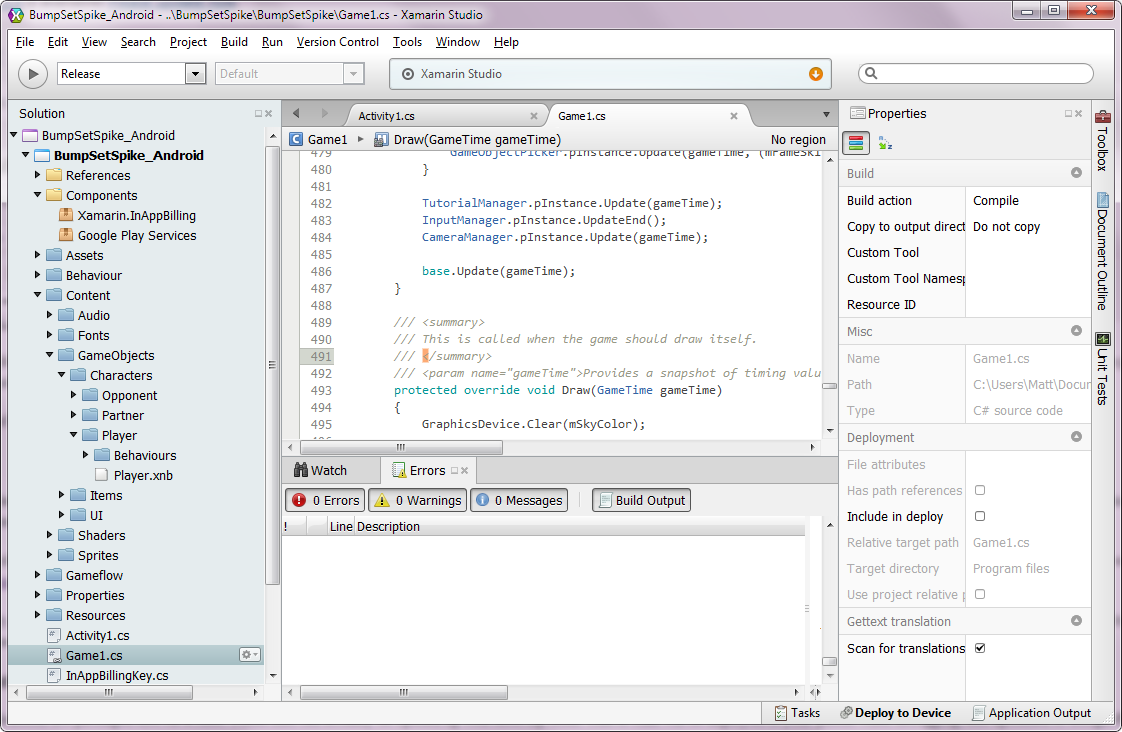
Task: Auto-hide the Properties pad
Action: (1068, 114)
